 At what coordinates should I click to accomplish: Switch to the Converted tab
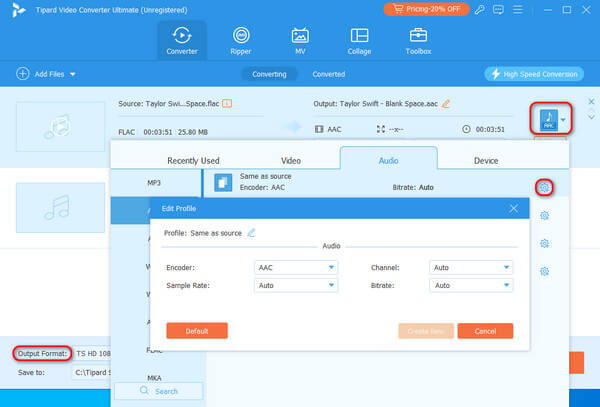(329, 74)
